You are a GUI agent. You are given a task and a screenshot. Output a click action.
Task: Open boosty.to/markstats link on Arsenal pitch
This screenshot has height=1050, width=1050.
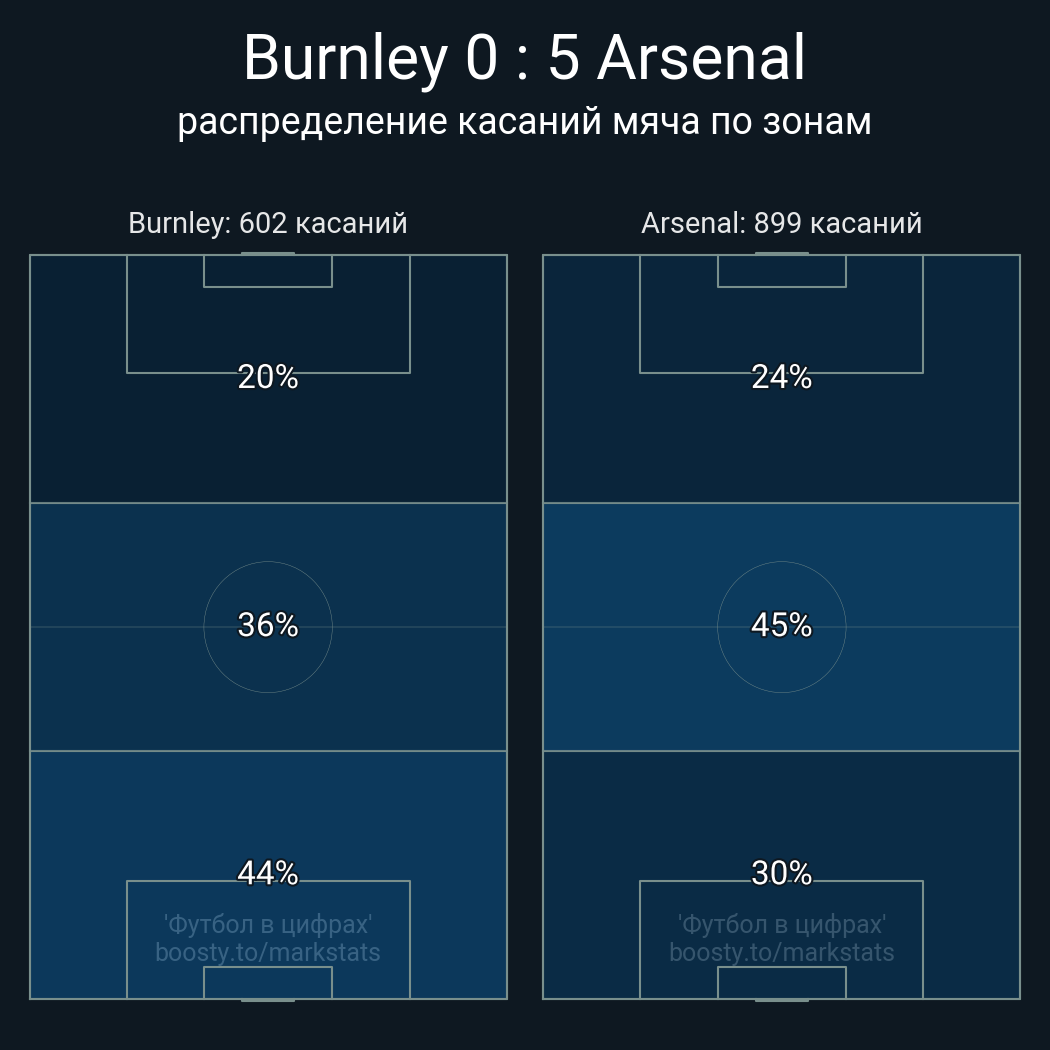point(781,952)
